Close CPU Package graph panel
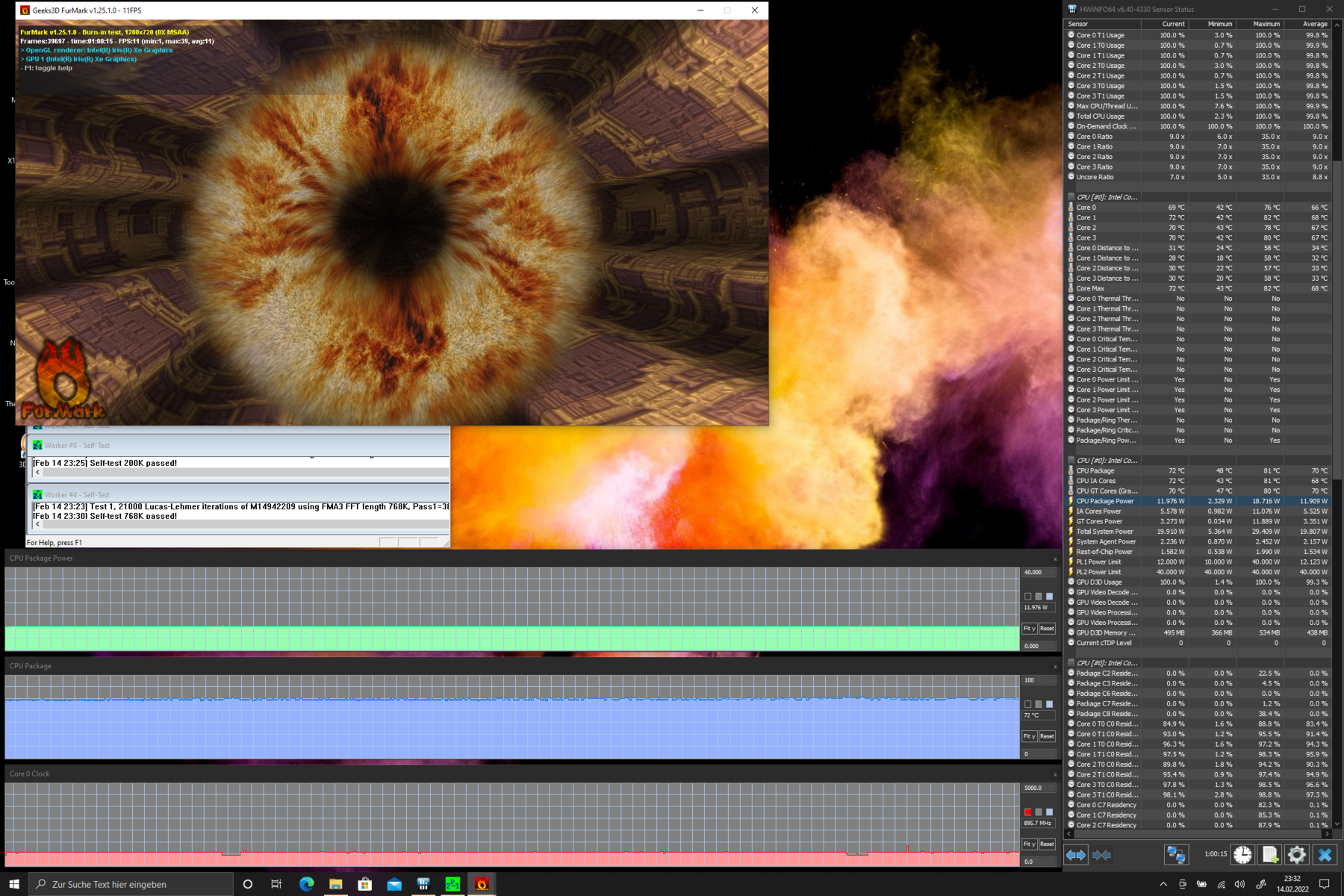 coord(1055,666)
